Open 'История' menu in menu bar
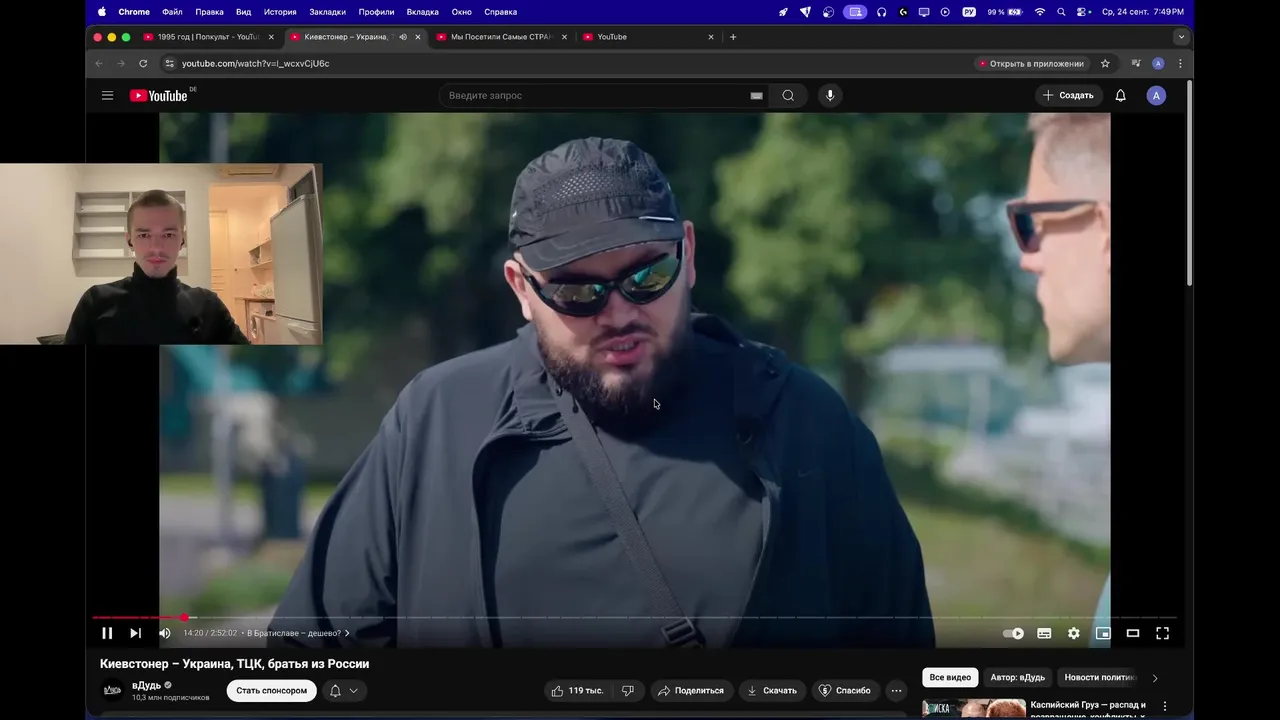The image size is (1280, 720). [280, 12]
